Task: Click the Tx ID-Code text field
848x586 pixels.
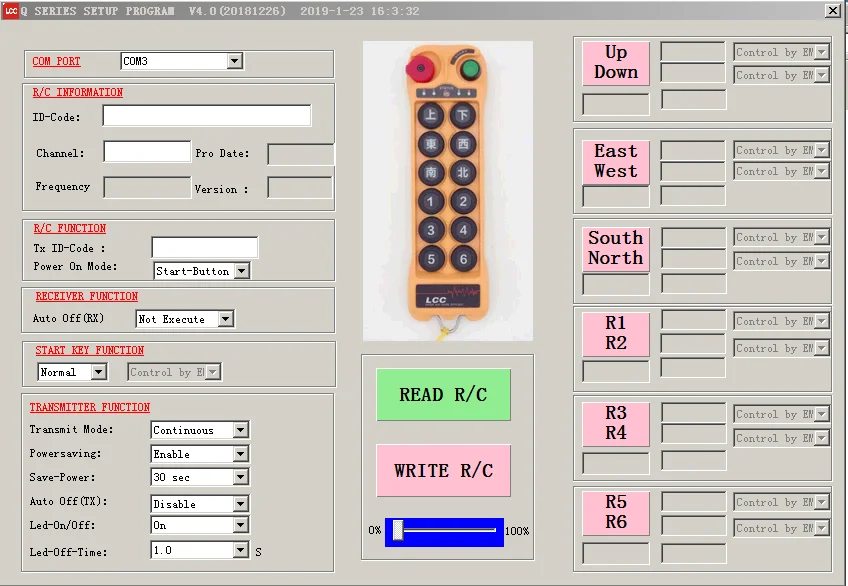Action: click(205, 247)
